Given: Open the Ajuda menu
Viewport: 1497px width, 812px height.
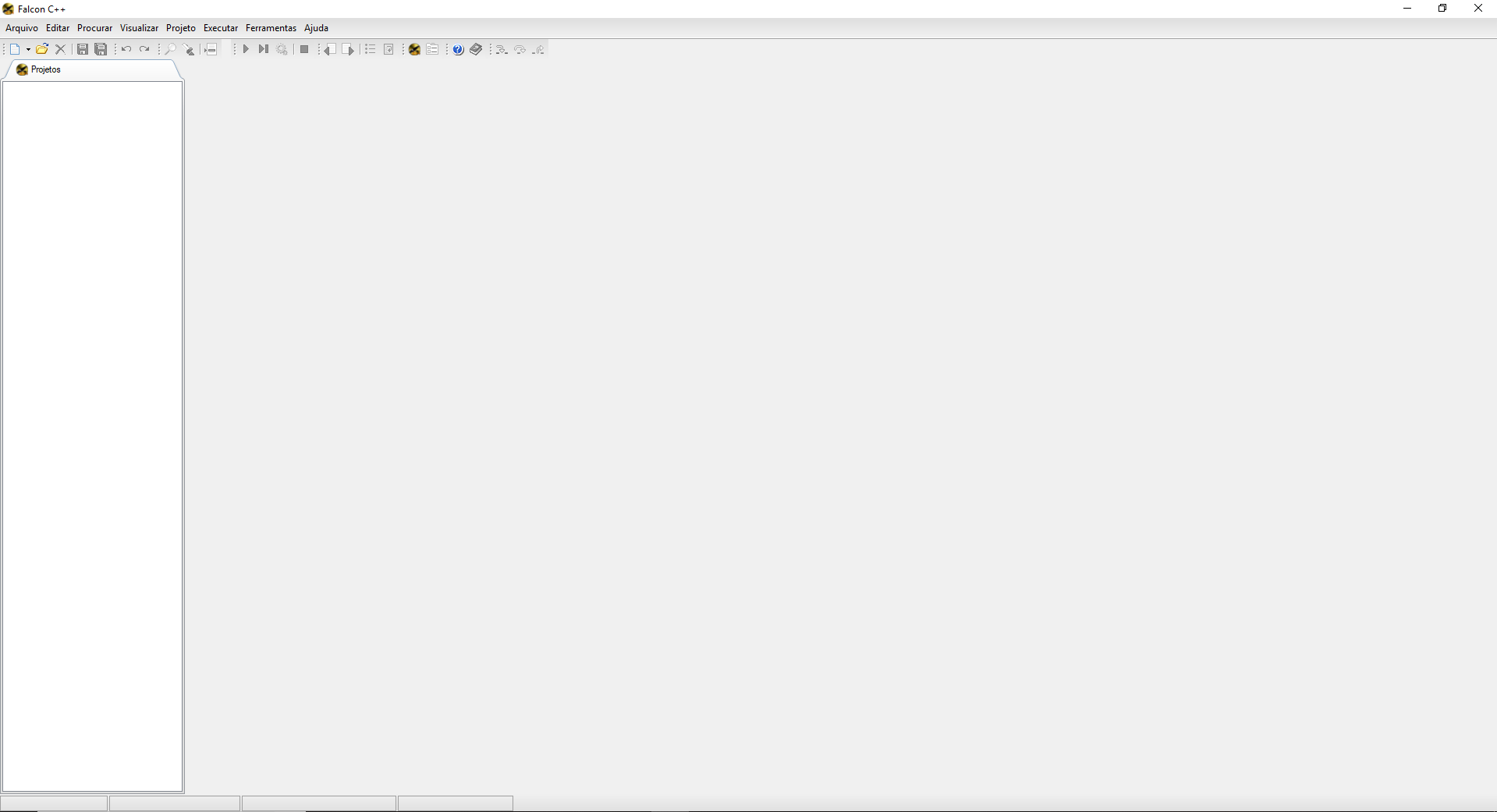Looking at the screenshot, I should (x=316, y=28).
